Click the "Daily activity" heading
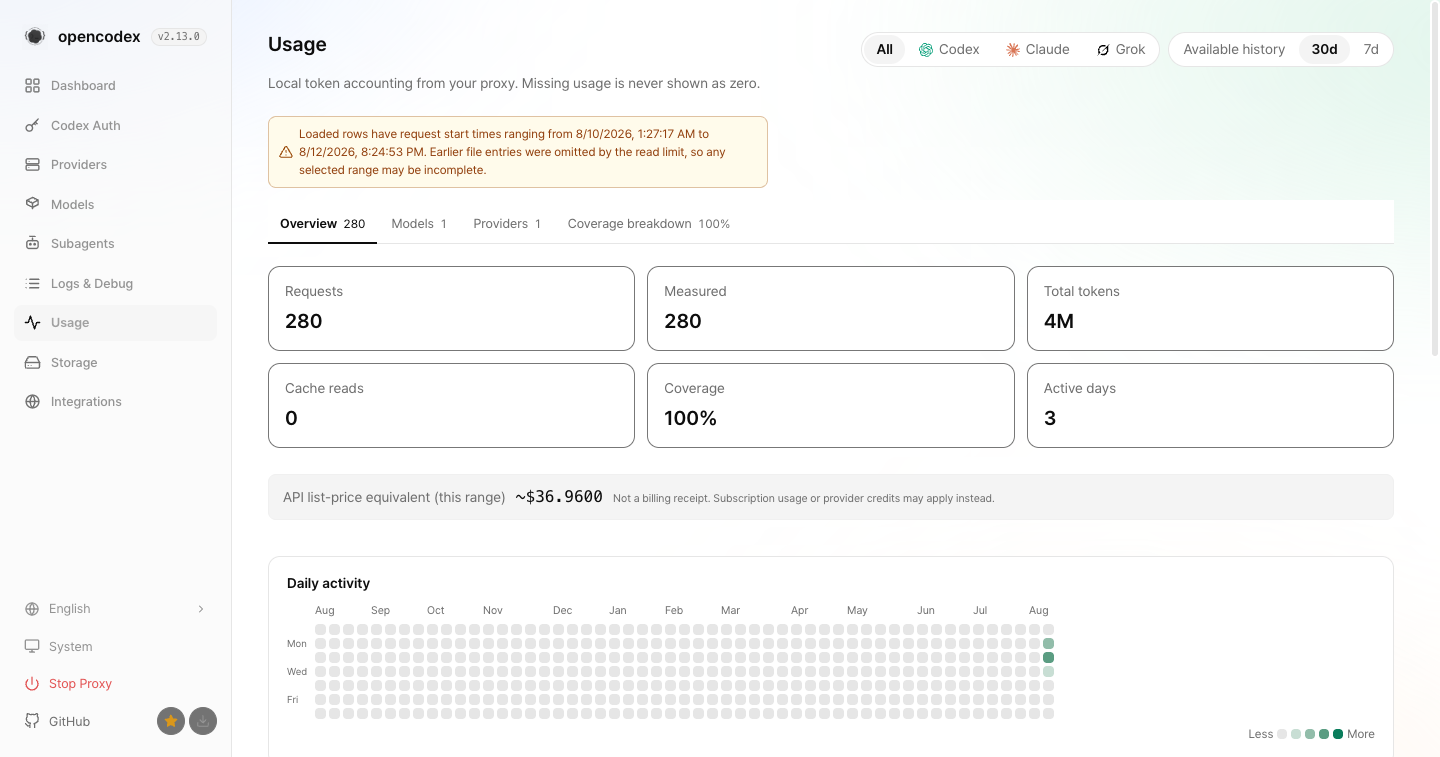This screenshot has height=757, width=1440. [328, 583]
